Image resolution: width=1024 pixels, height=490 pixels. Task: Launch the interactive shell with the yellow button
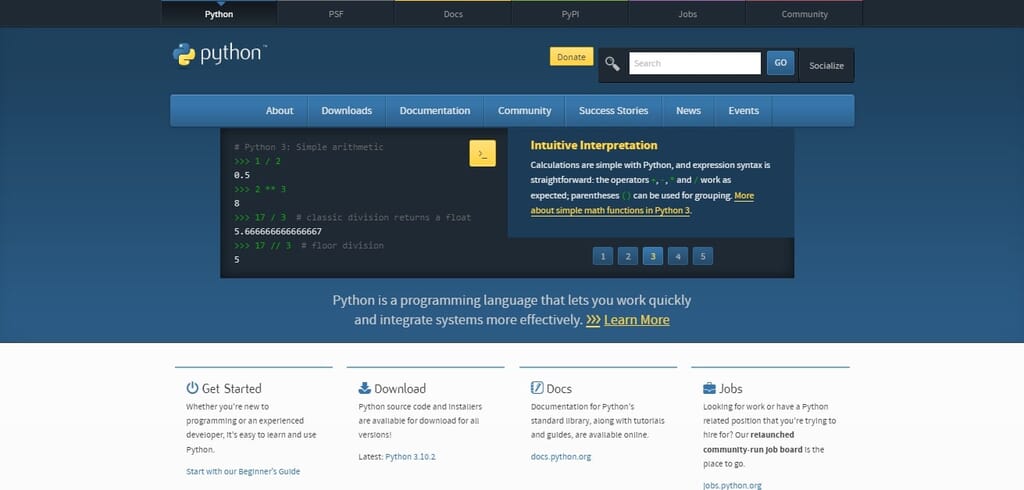click(482, 154)
